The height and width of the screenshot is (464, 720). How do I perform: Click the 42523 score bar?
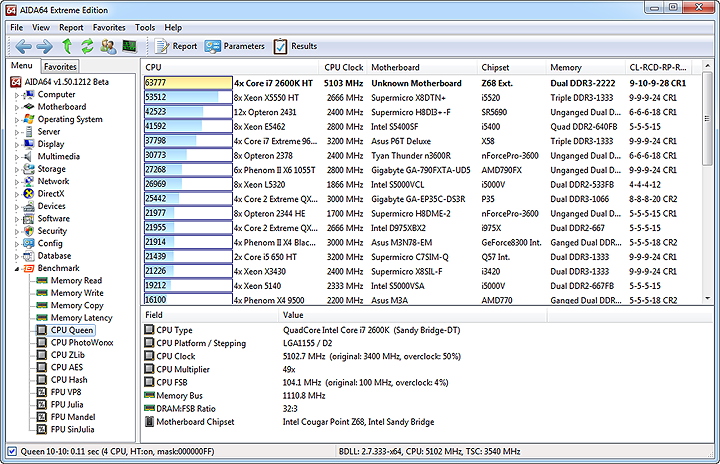pyautogui.click(x=188, y=112)
